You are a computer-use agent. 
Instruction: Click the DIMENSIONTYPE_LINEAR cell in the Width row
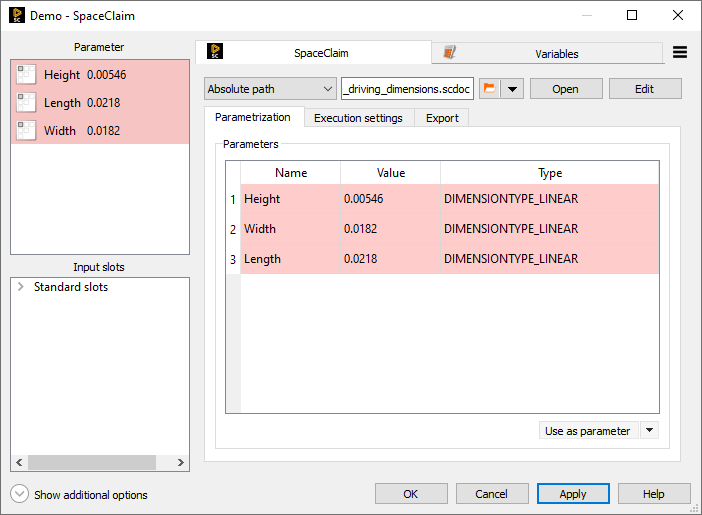pyautogui.click(x=550, y=229)
